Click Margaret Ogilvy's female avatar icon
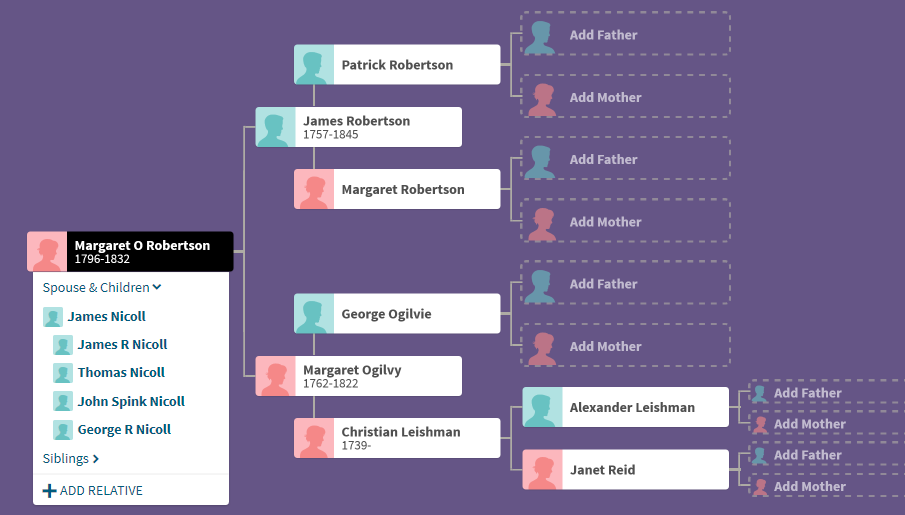This screenshot has height=515, width=905. pos(276,376)
